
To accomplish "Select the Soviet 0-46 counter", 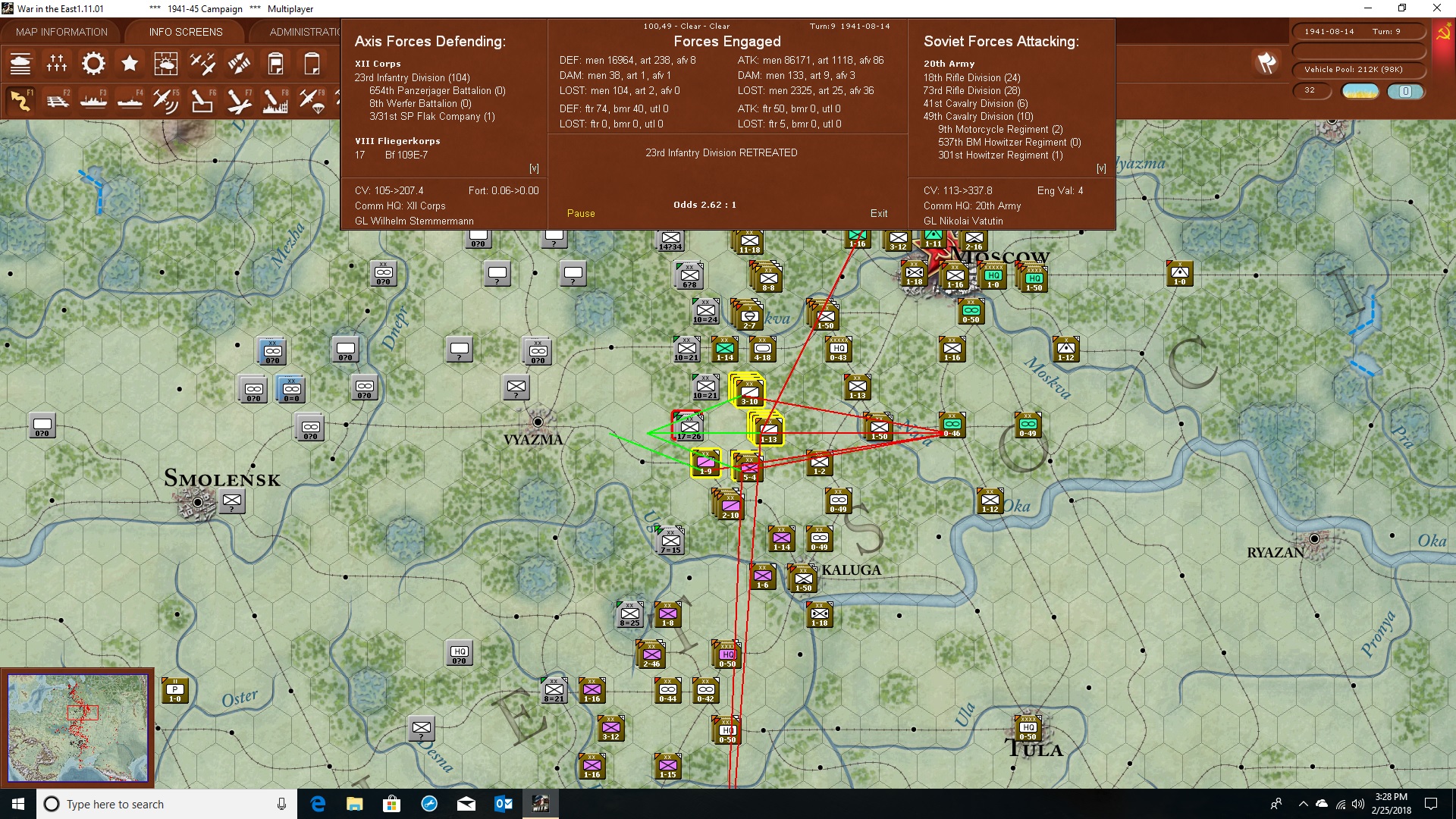I will pyautogui.click(x=952, y=426).
